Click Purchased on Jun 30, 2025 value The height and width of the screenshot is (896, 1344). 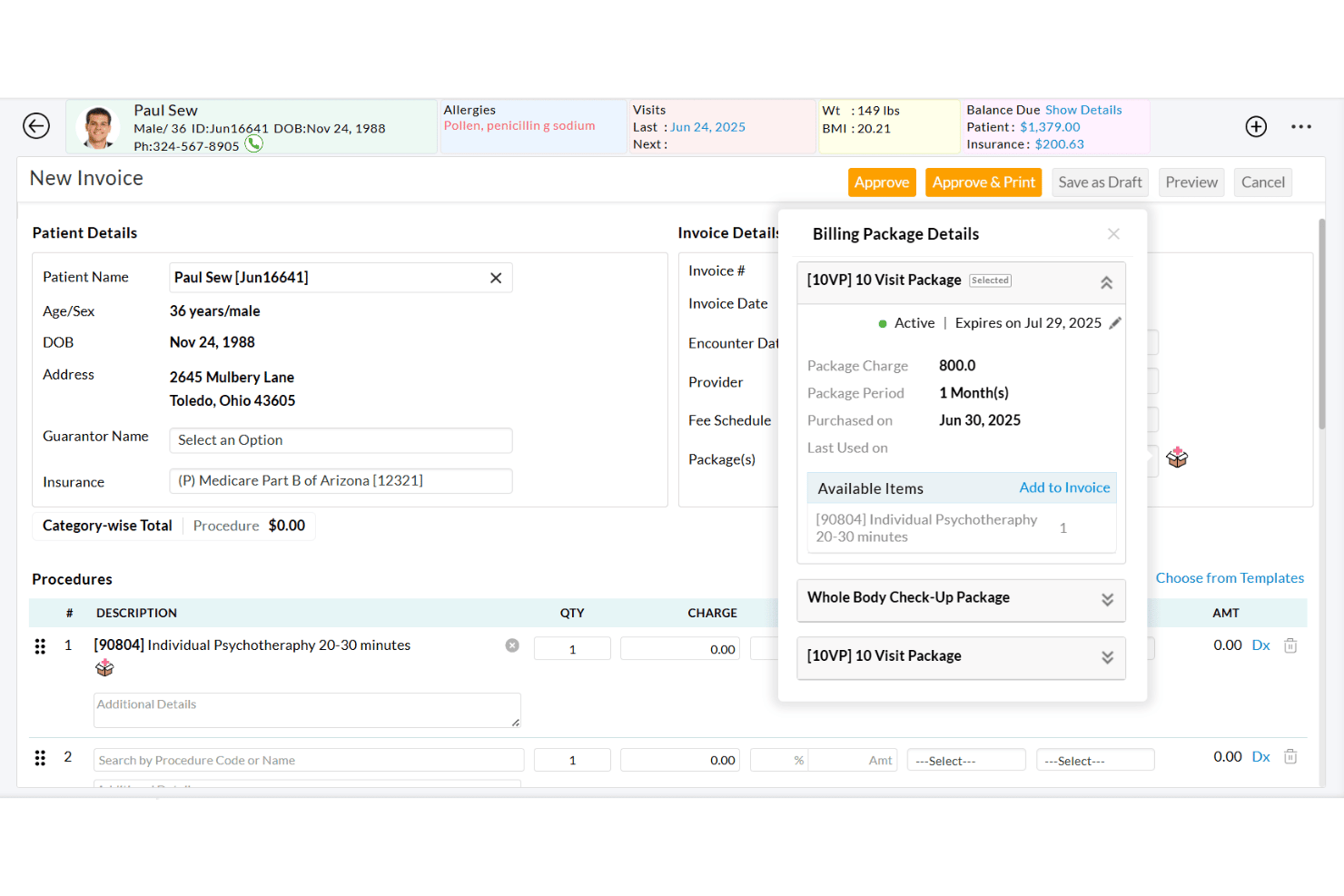(980, 420)
